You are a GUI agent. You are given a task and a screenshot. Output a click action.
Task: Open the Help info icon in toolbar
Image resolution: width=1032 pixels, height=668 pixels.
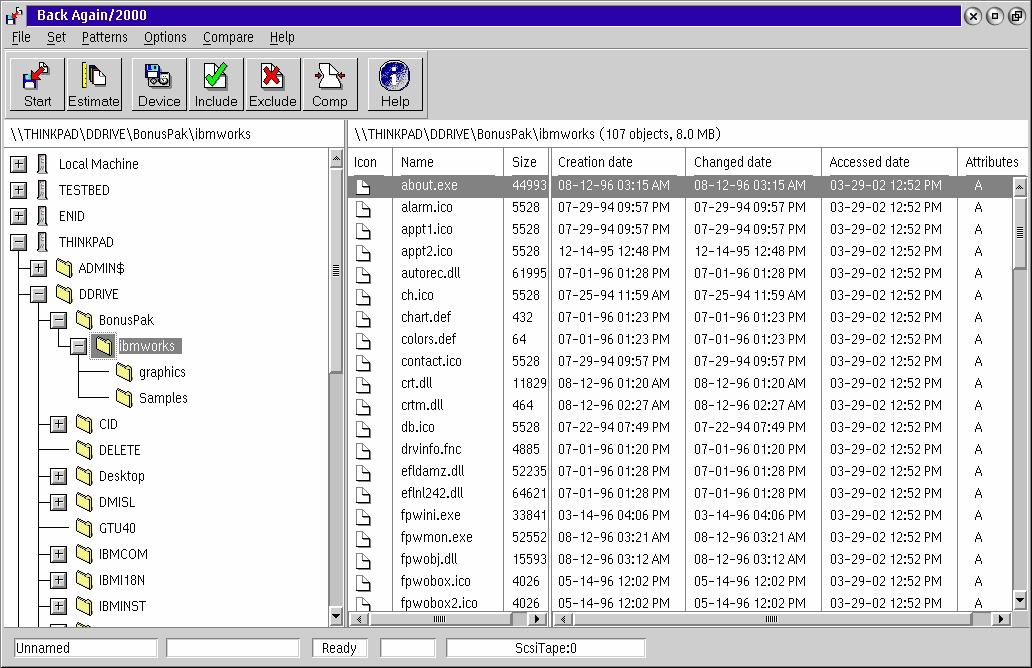(x=395, y=84)
